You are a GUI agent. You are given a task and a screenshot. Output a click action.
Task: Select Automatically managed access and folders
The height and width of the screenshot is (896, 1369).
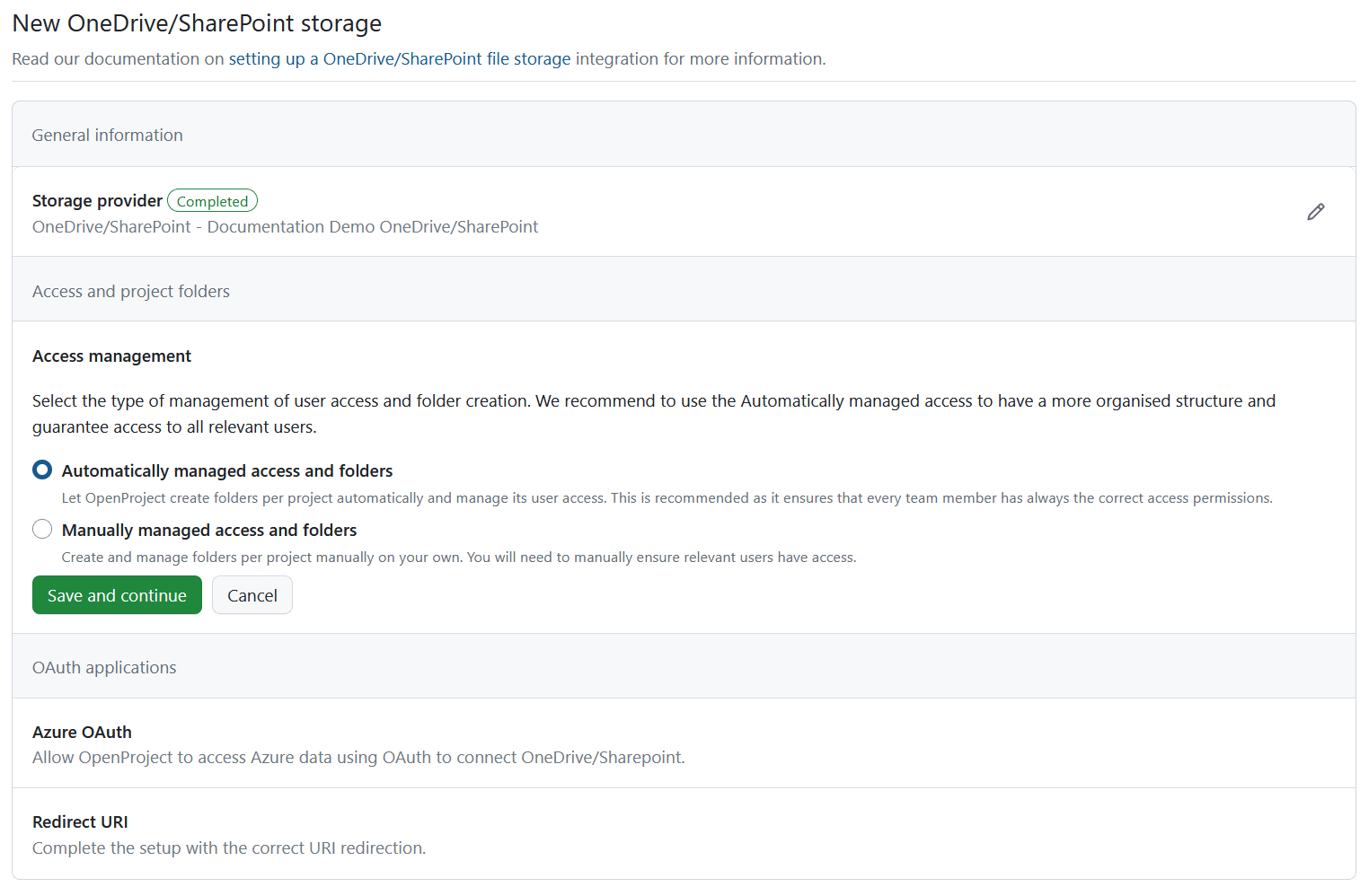[x=41, y=470]
